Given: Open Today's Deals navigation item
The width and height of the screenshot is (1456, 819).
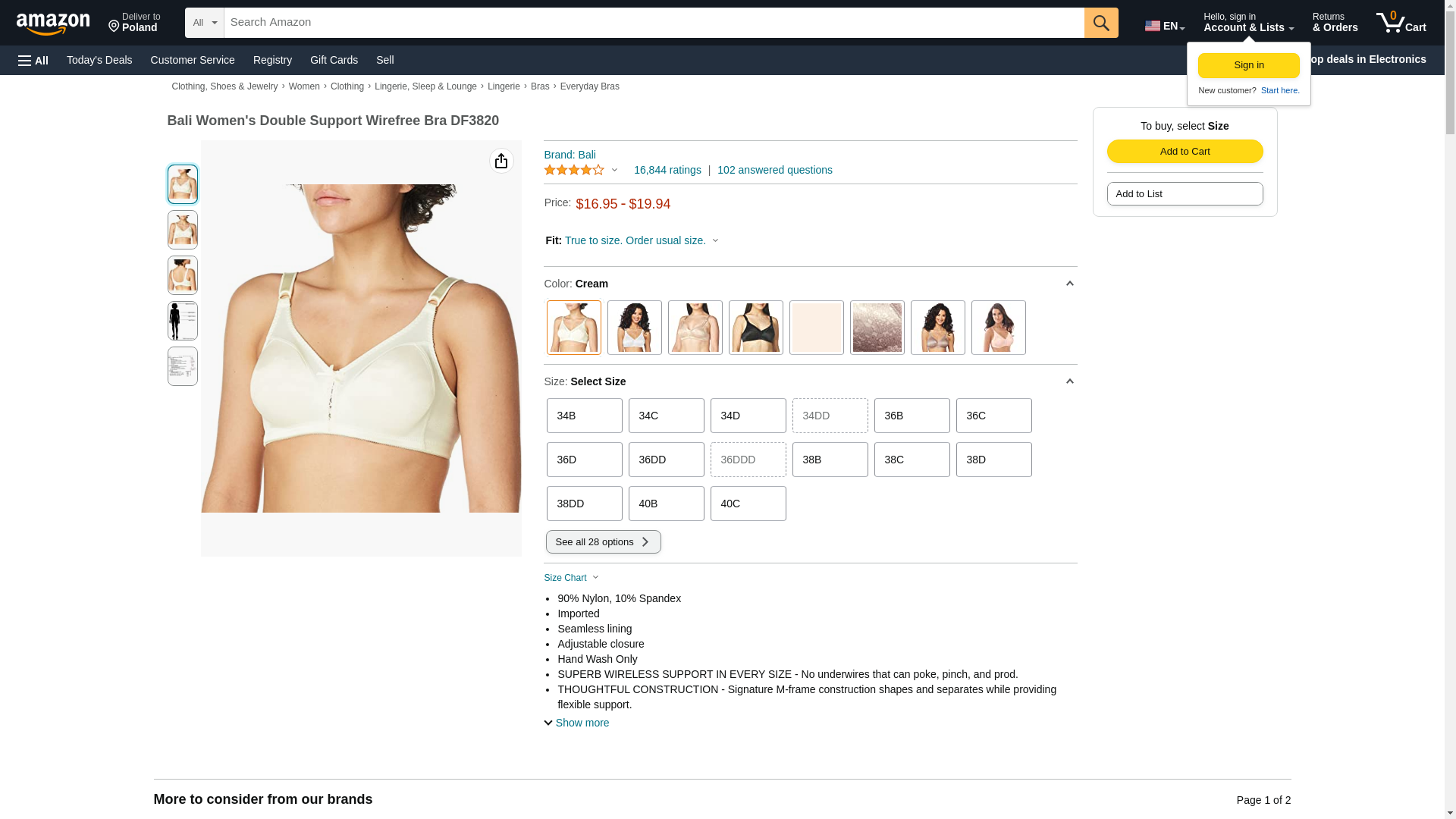Looking at the screenshot, I should 99,60.
